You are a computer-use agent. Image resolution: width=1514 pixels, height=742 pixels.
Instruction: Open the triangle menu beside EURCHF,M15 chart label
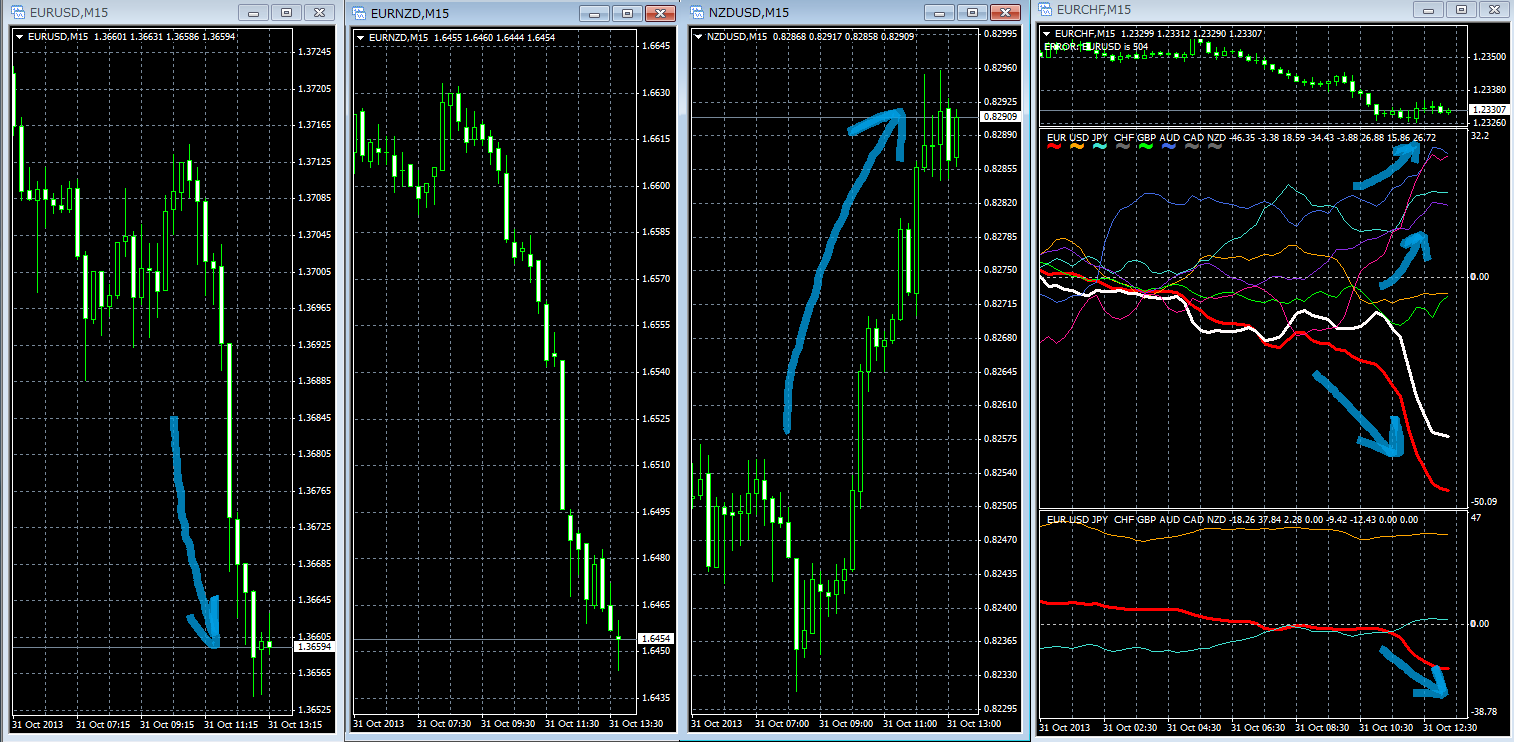1046,34
